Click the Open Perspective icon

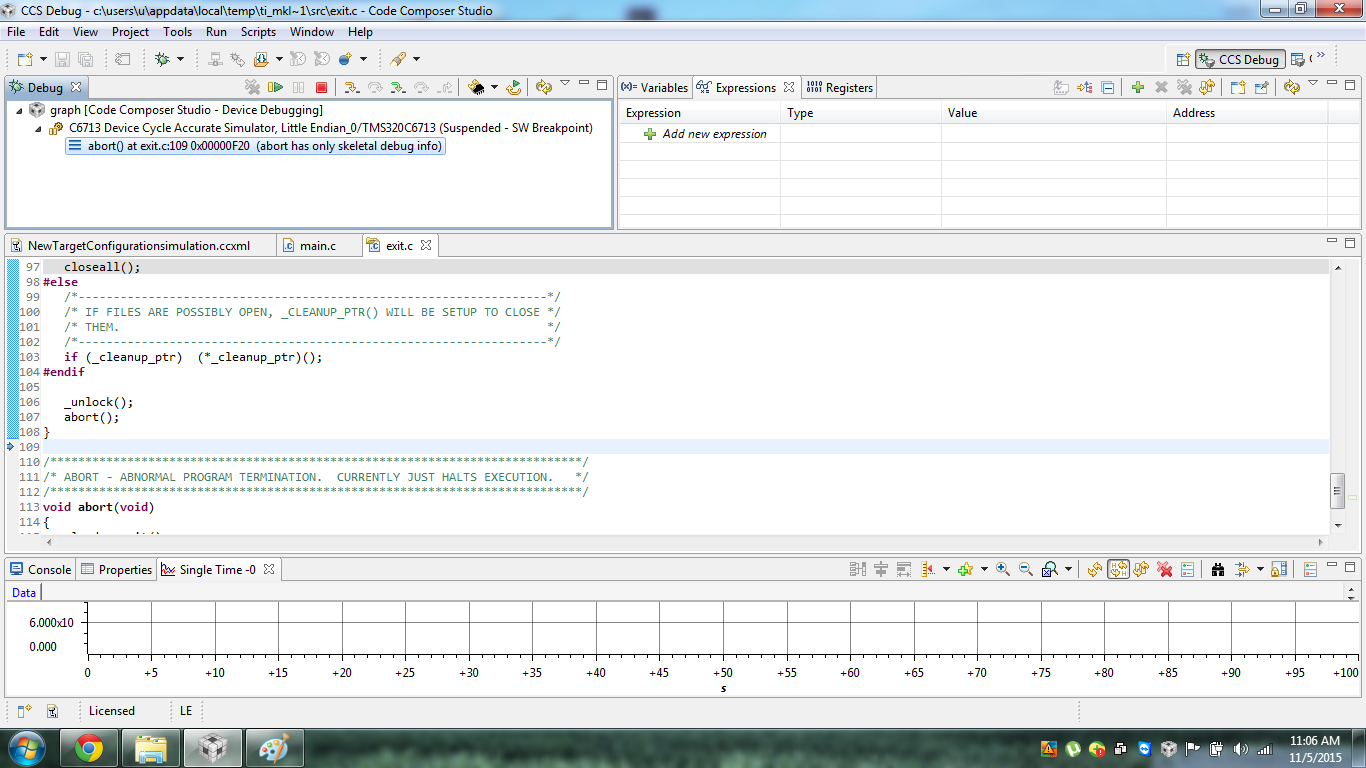point(1183,60)
